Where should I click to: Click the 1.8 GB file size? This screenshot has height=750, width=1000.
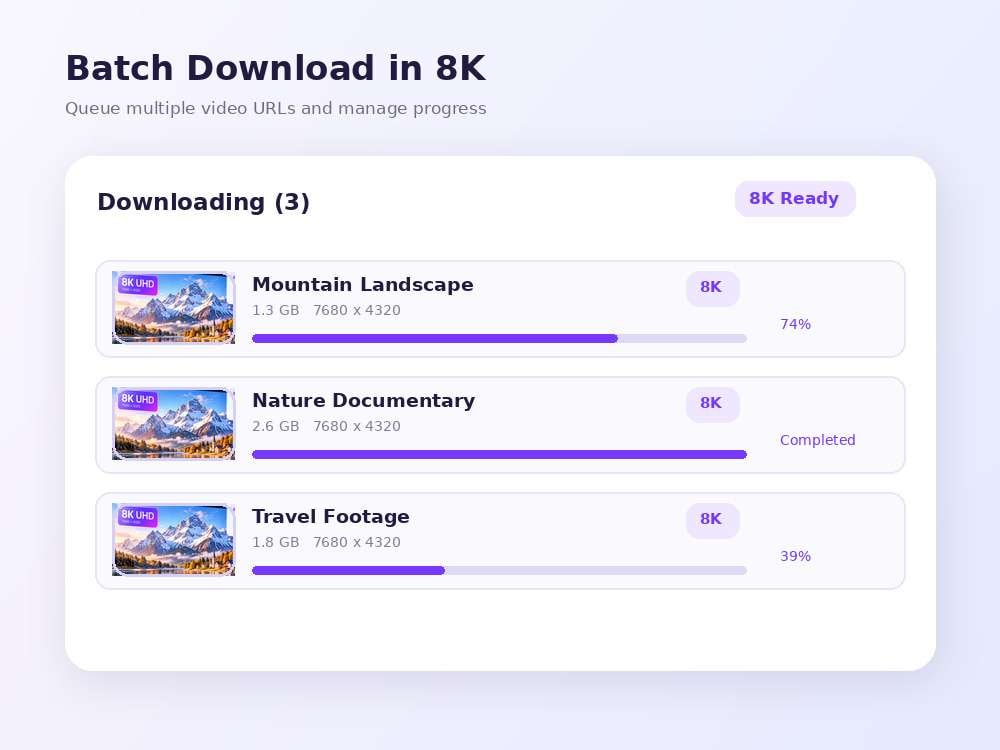276,543
